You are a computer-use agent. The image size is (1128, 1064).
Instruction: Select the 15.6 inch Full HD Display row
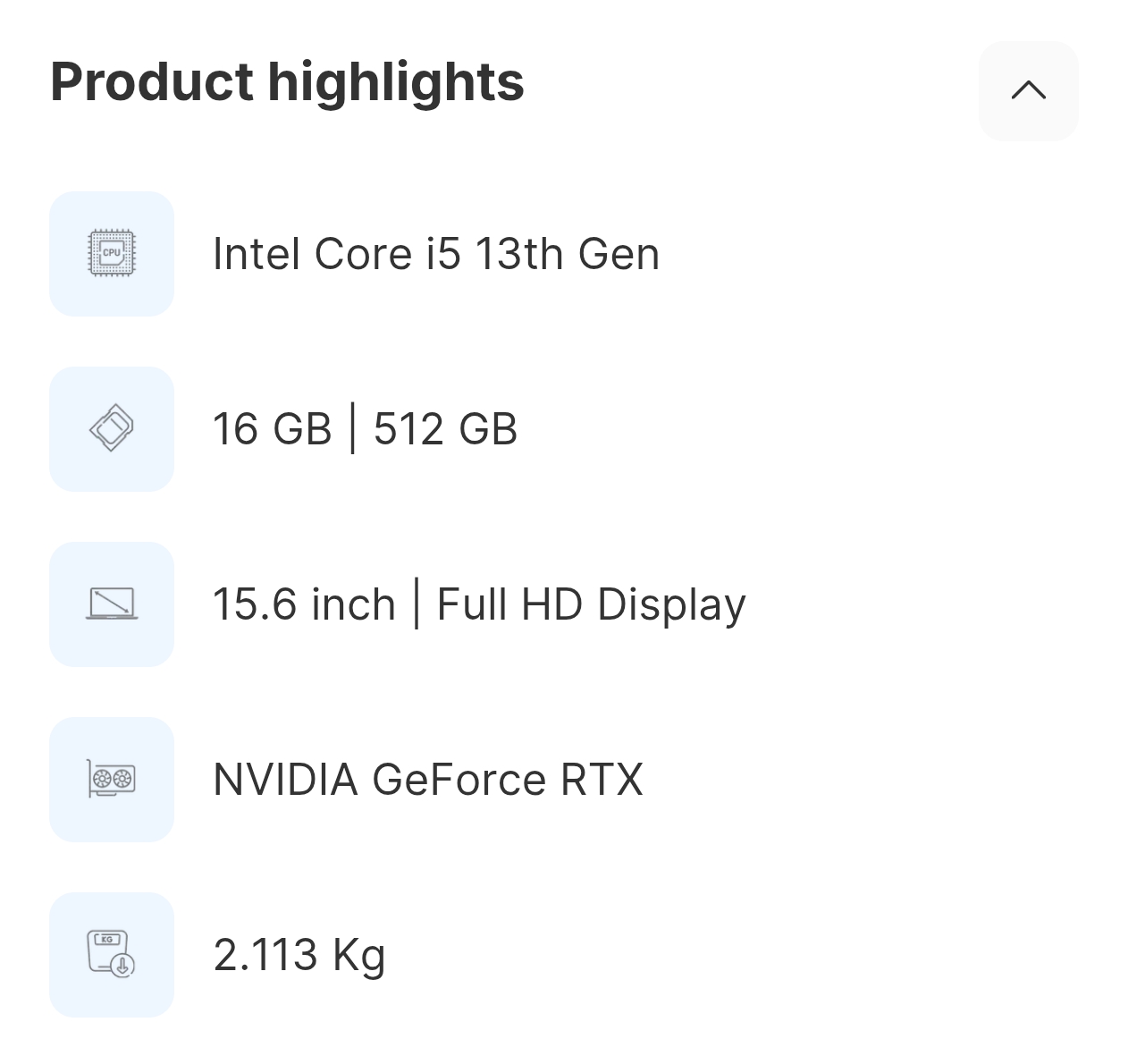[x=480, y=604]
